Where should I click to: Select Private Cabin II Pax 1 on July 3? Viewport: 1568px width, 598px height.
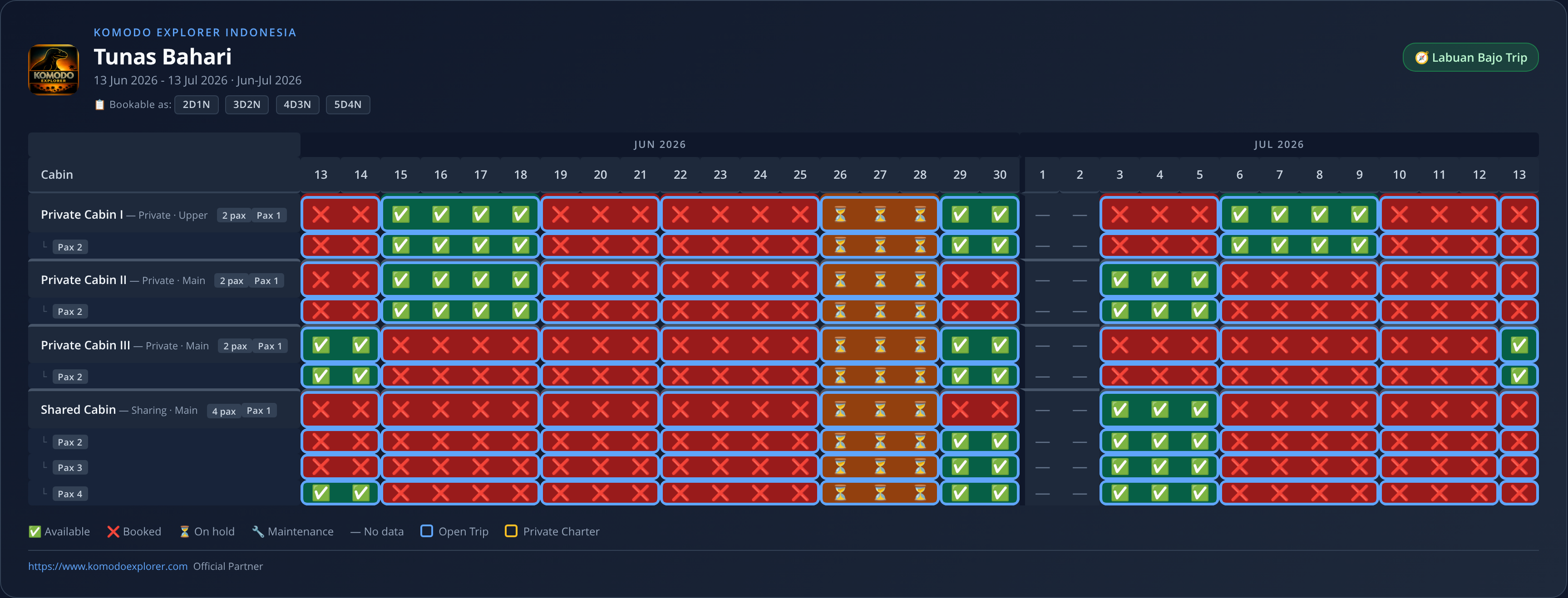pos(1119,280)
